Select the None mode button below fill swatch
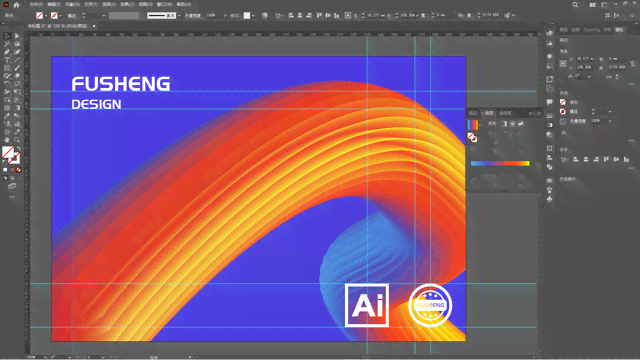 18,170
